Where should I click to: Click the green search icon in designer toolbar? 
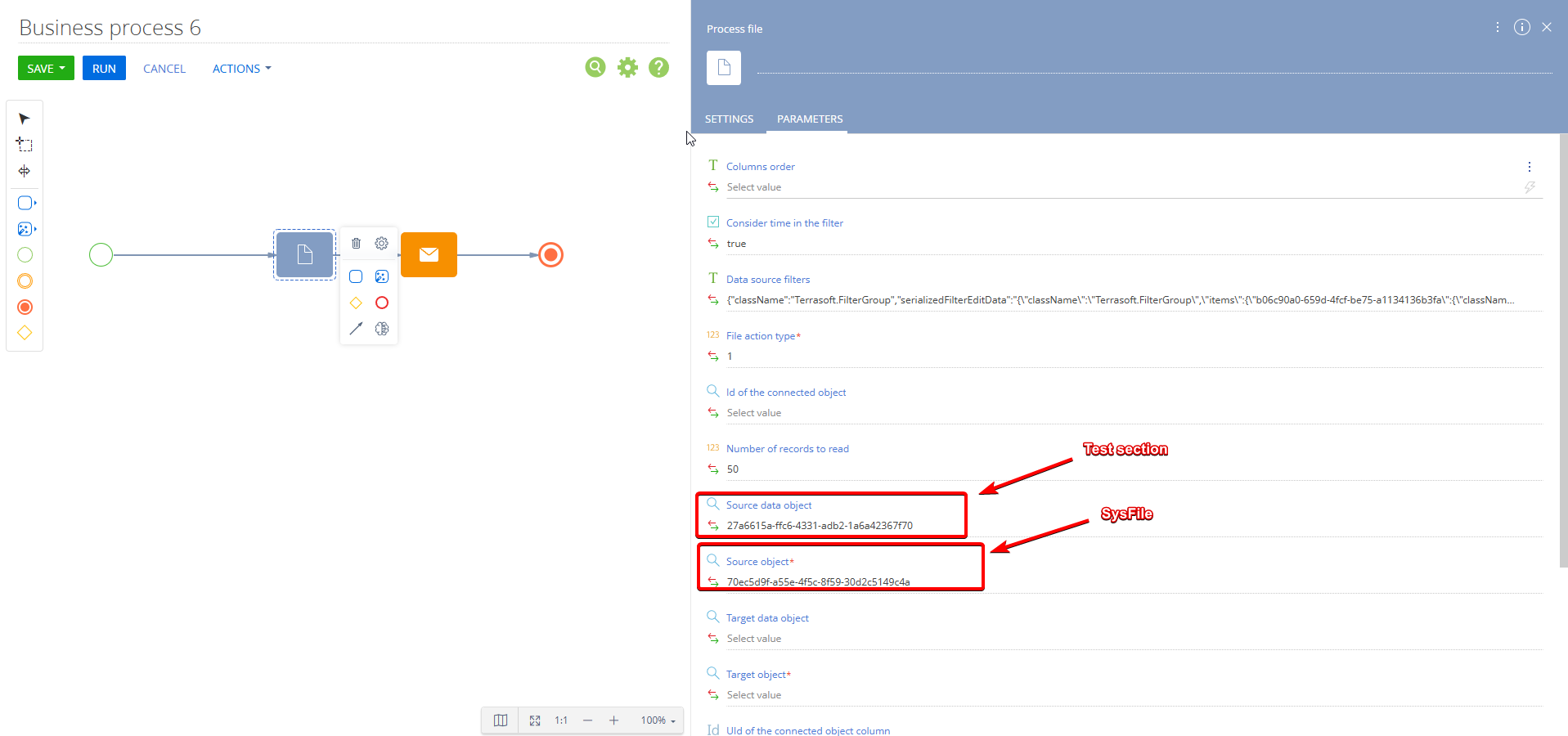point(595,67)
